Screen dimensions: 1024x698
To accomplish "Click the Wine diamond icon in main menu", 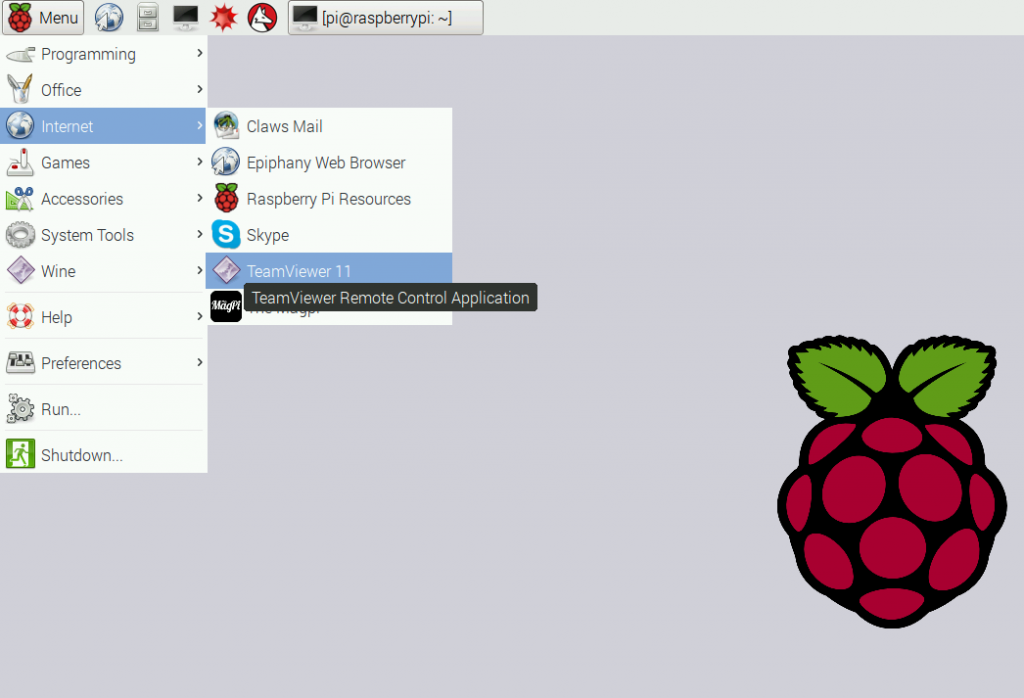I will tap(20, 270).
